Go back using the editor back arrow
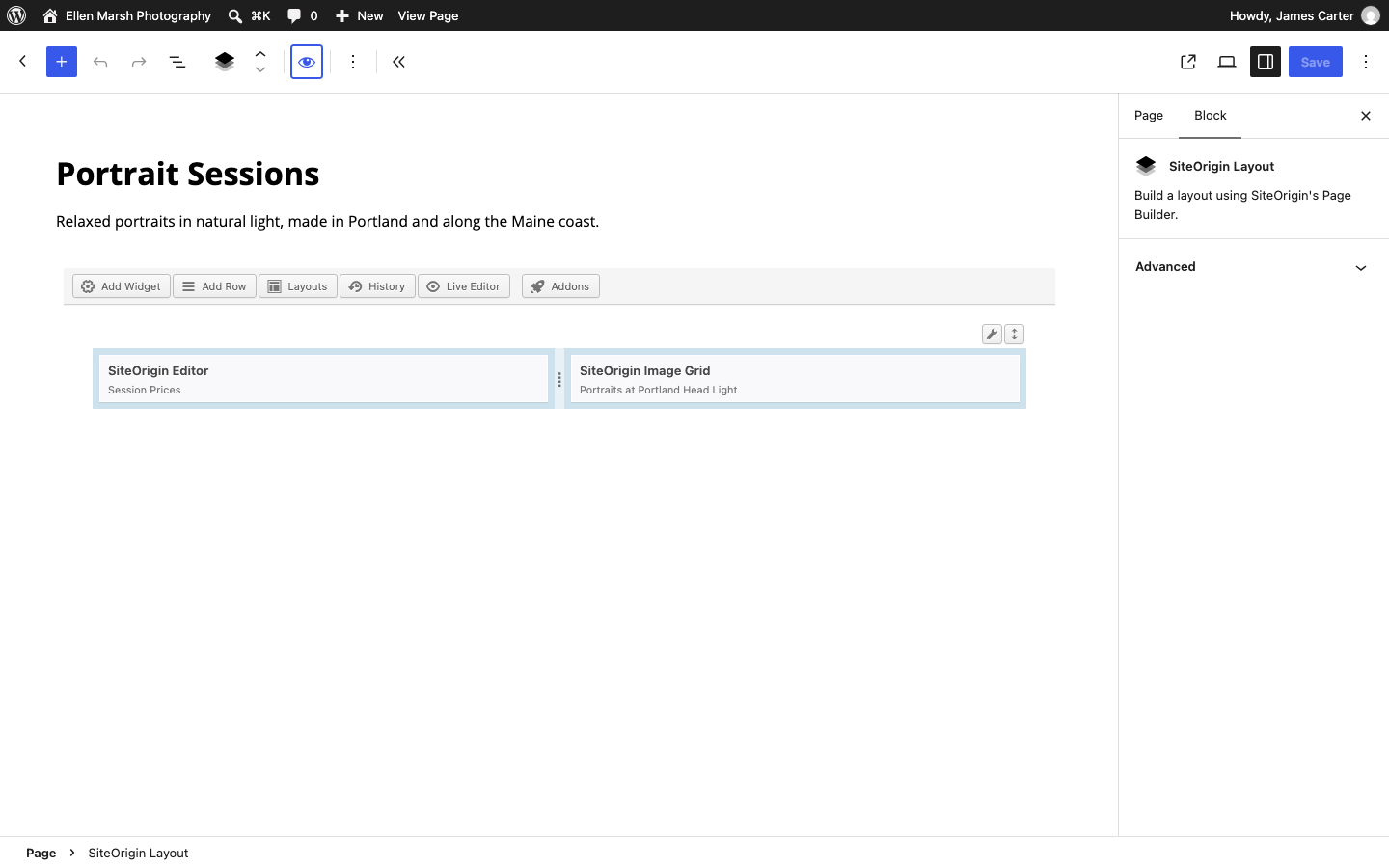Screen dimensions: 1389x868 [x=23, y=62]
